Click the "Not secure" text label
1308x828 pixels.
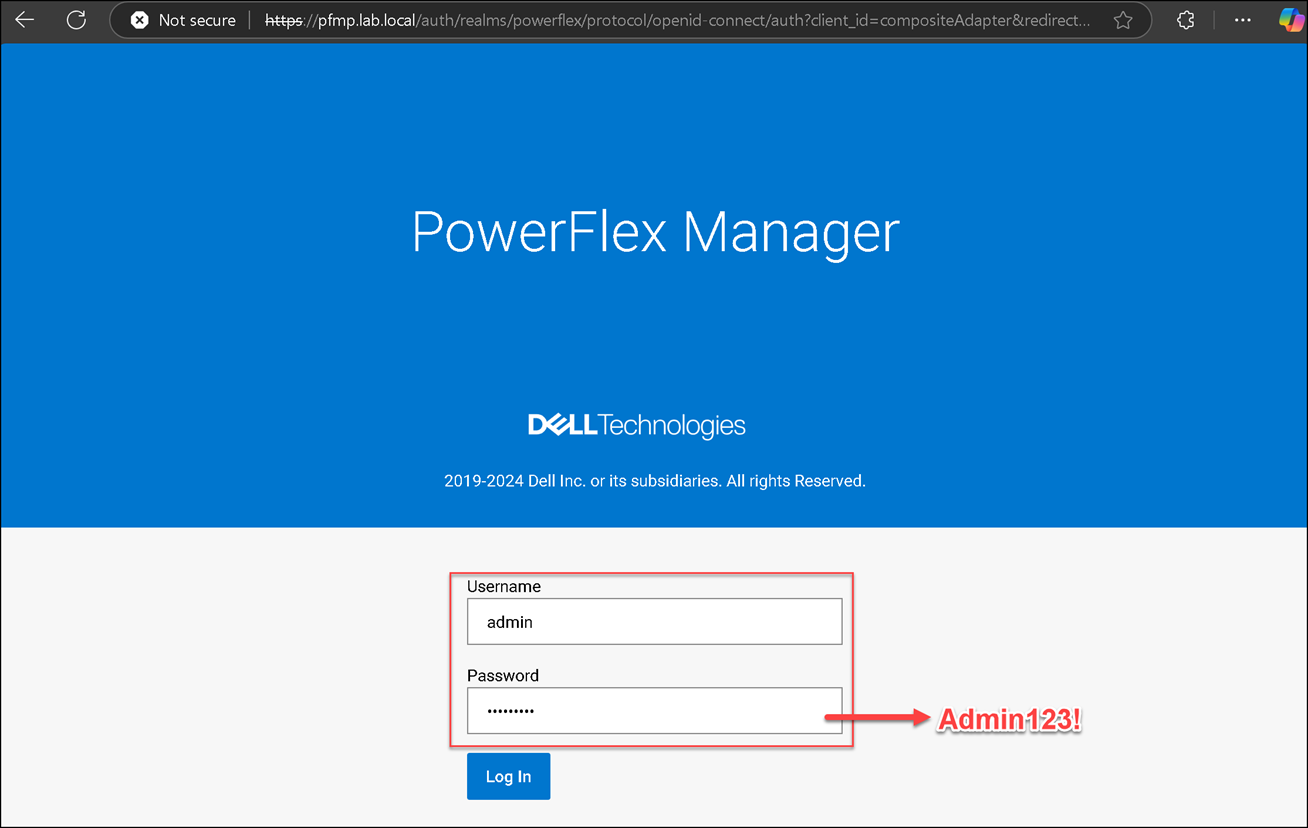tap(197, 20)
